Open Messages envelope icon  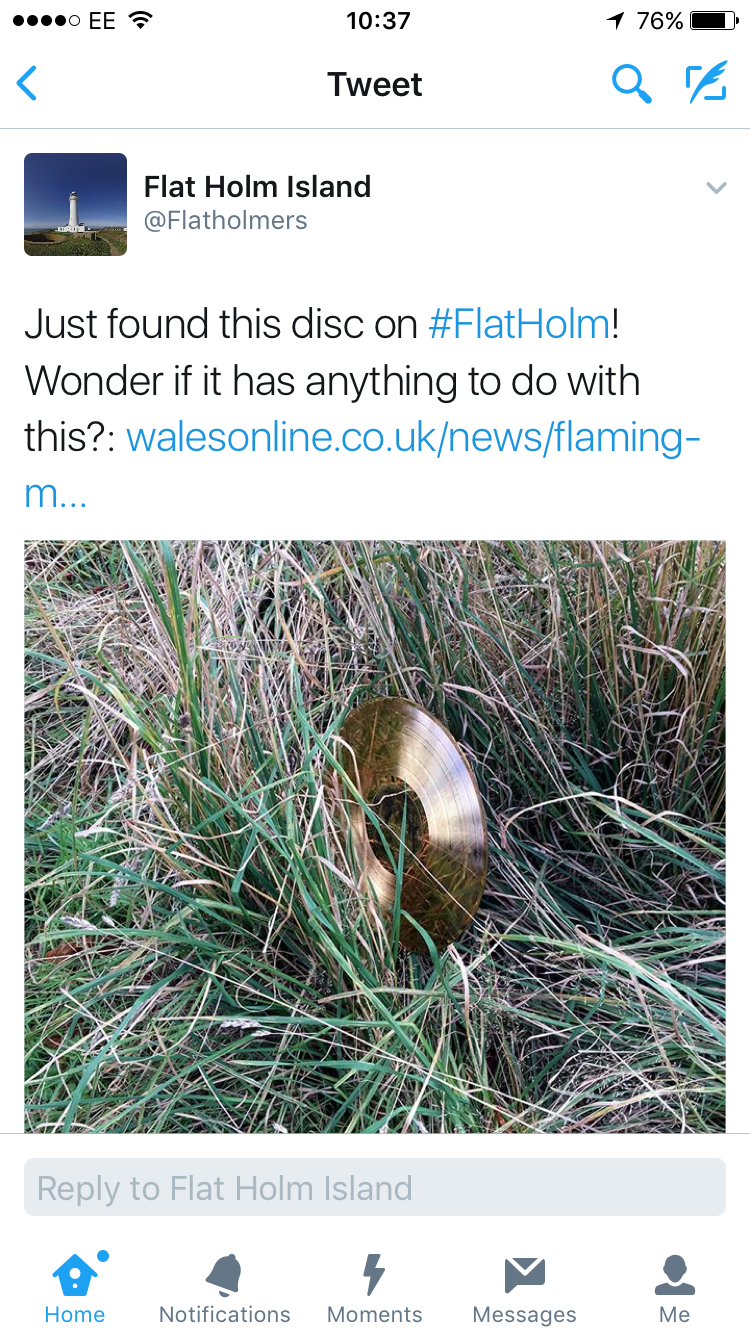[x=524, y=1275]
